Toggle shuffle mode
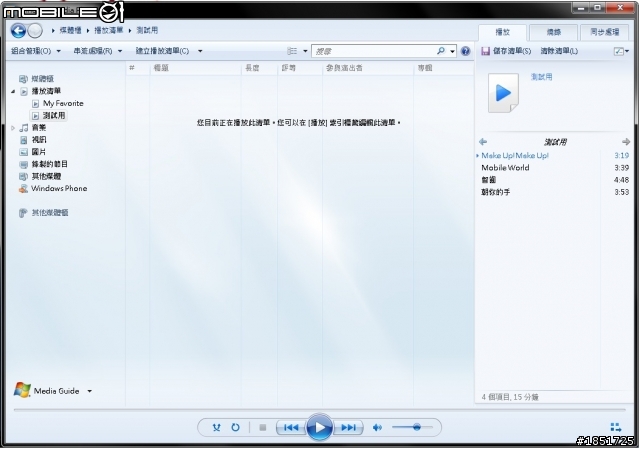Screen dimensions: 640x449 coord(216,427)
